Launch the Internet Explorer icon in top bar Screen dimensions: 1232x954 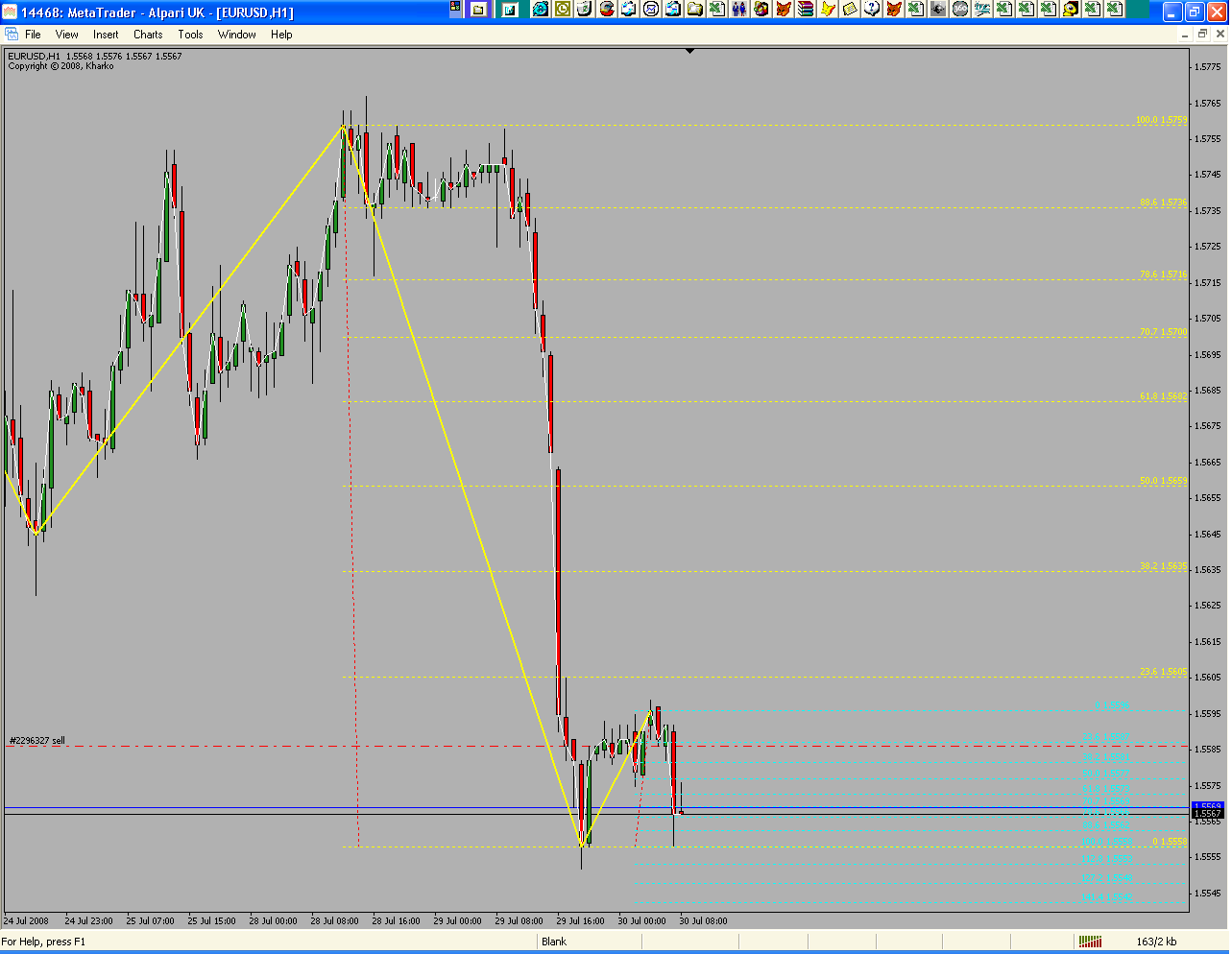click(541, 10)
